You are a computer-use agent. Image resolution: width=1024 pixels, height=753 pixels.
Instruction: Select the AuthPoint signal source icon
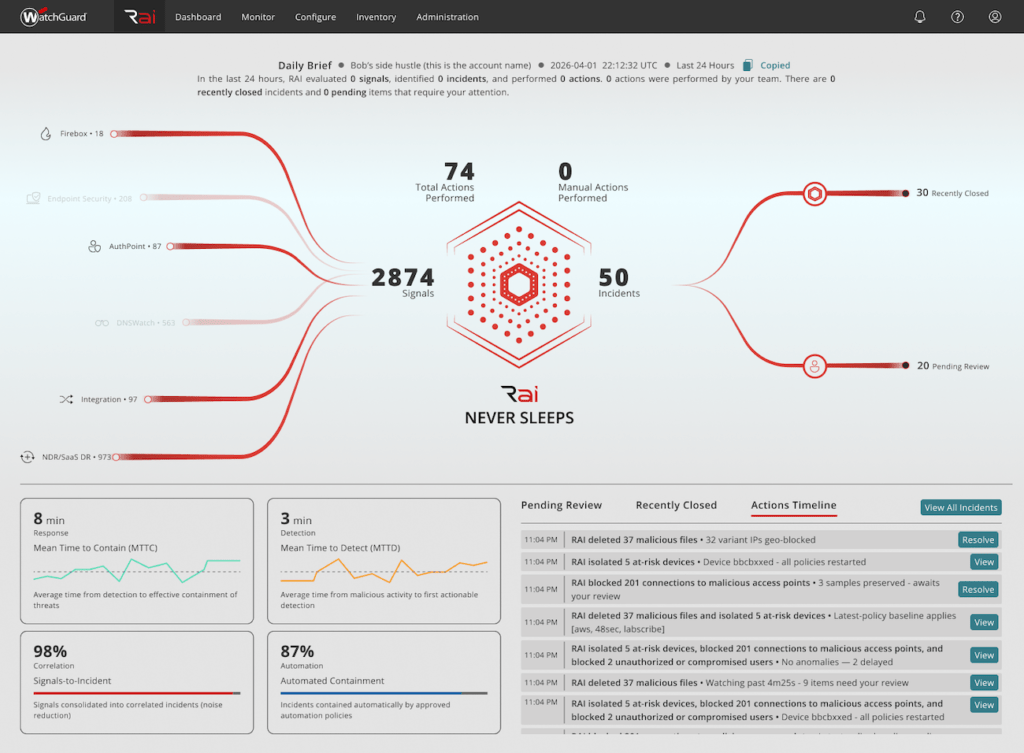(x=95, y=246)
